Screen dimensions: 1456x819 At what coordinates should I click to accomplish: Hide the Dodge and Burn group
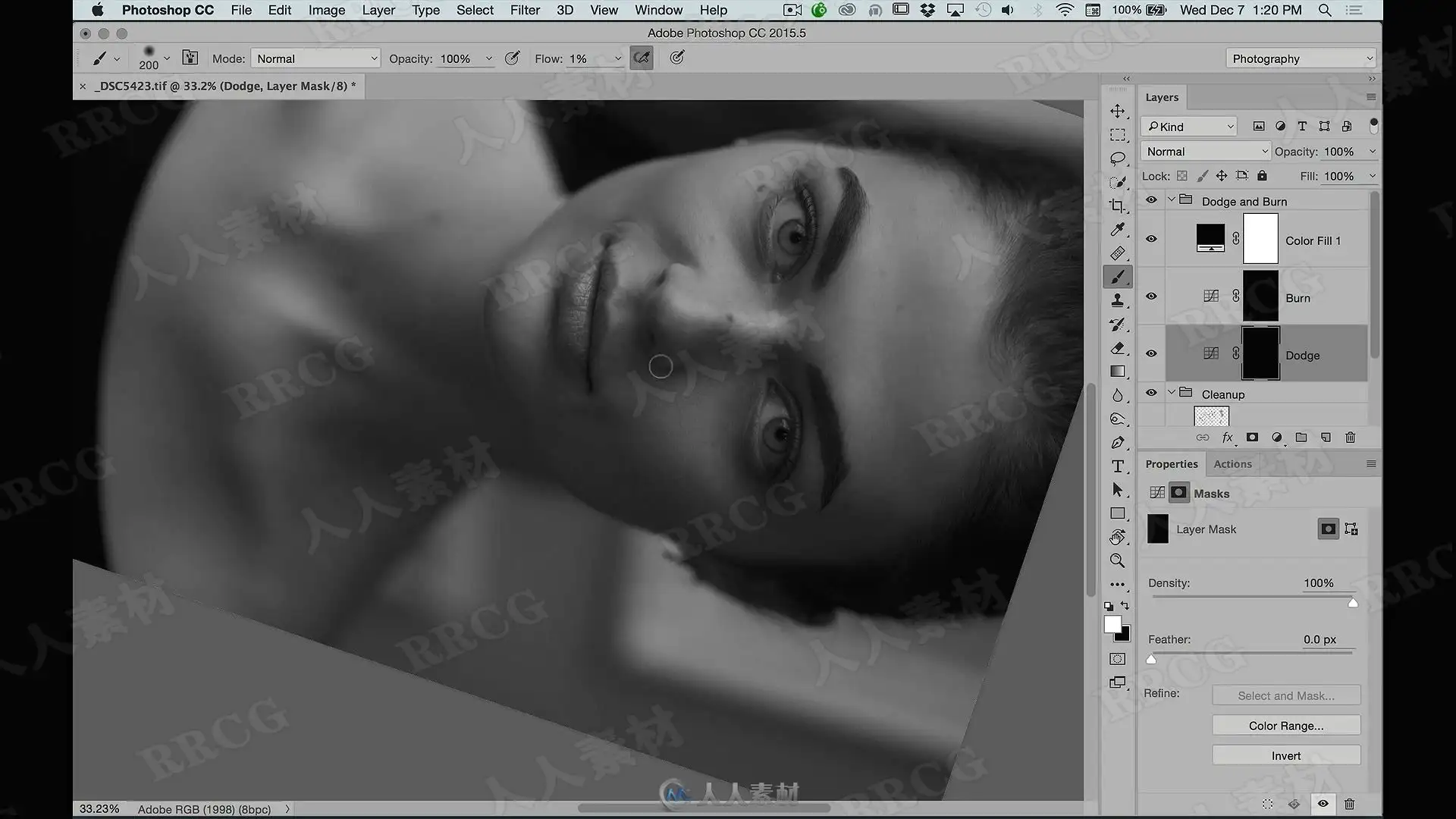point(1151,200)
